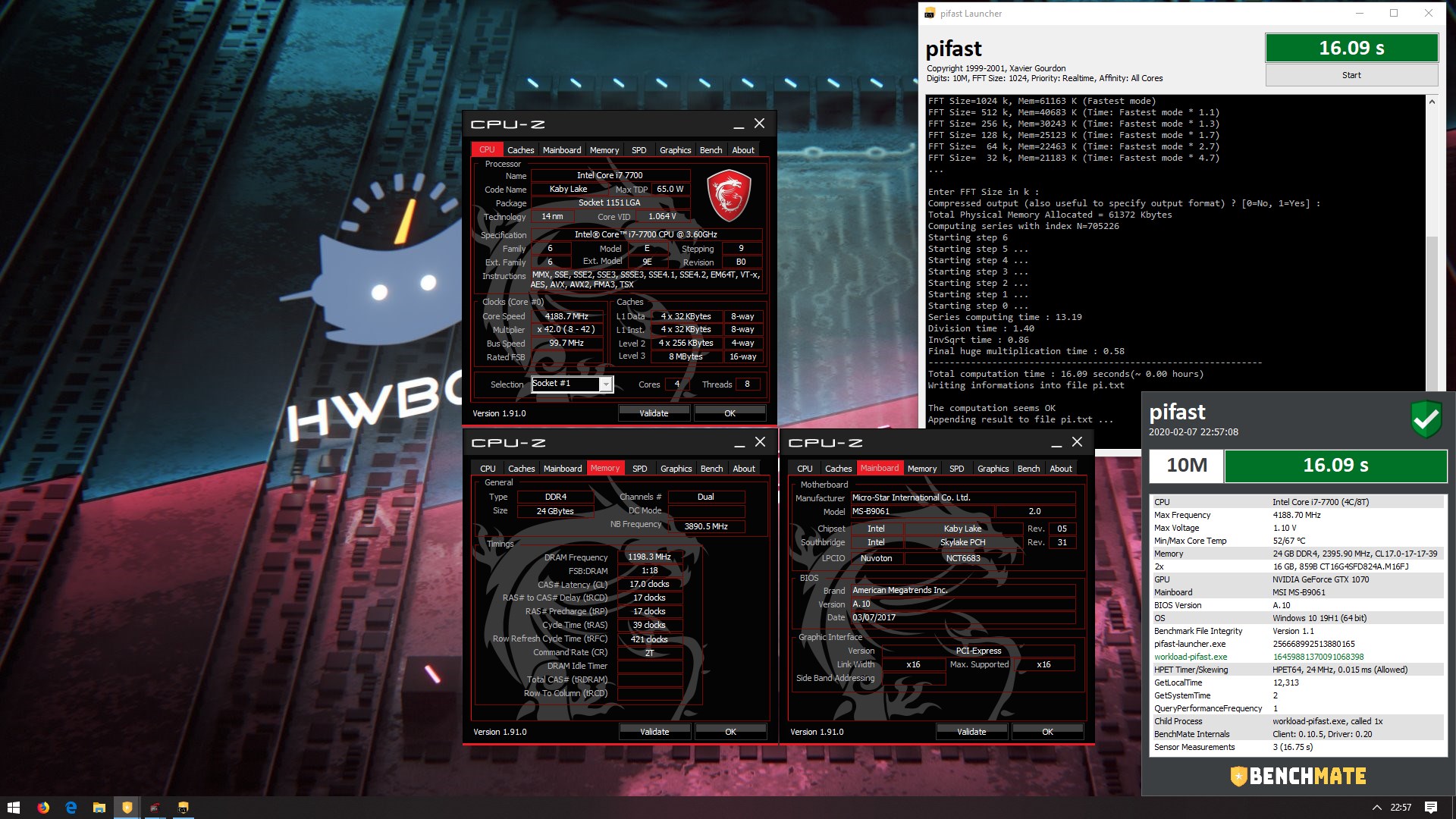The image size is (1456, 819).
Task: Click the 10M digits box
Action: (x=1186, y=466)
